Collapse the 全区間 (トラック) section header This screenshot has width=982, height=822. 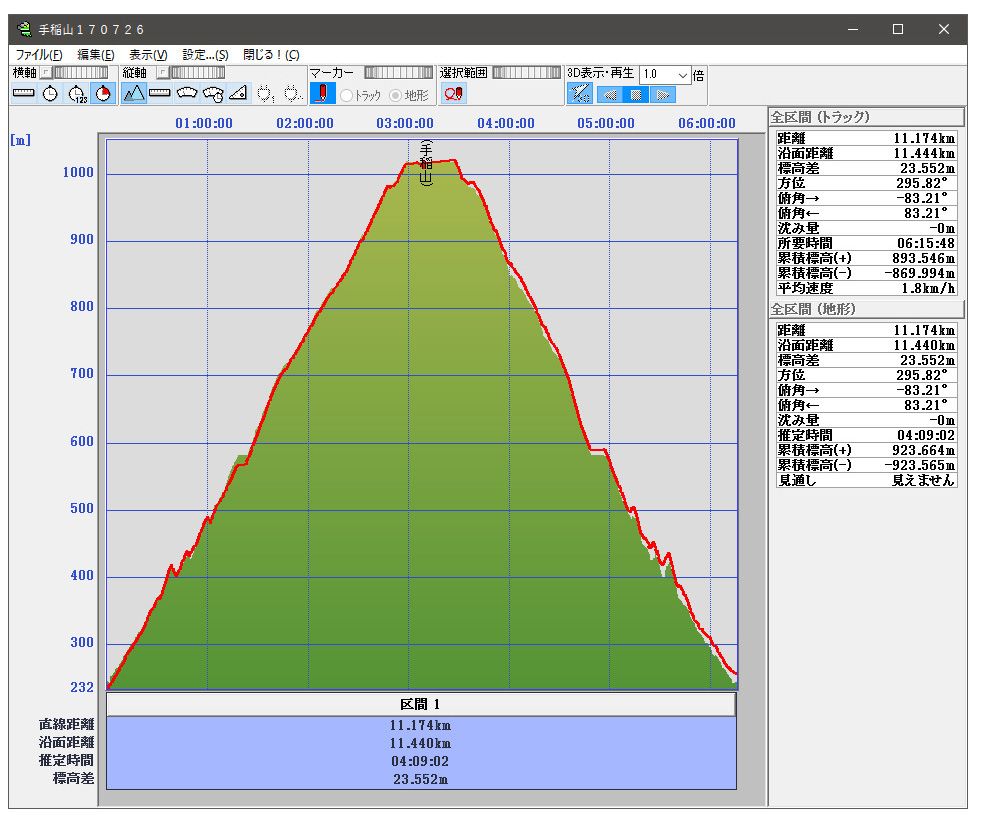(866, 117)
